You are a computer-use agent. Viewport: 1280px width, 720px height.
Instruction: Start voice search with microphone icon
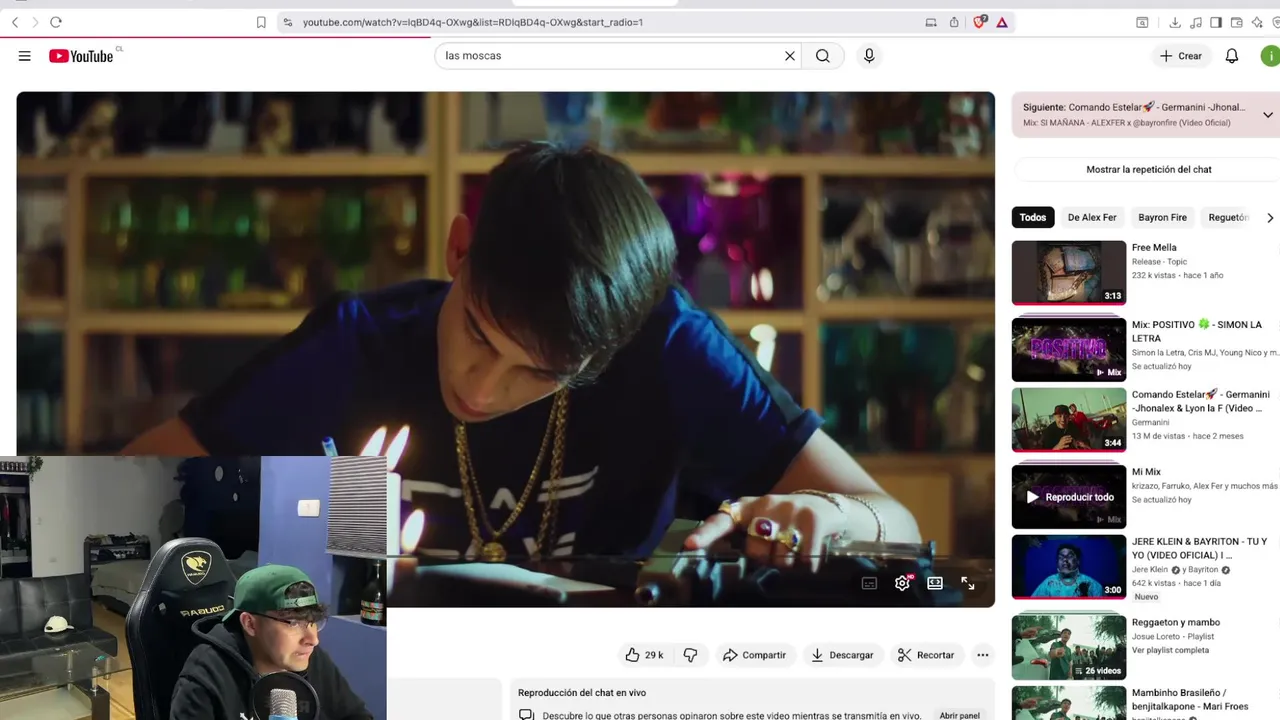point(869,56)
